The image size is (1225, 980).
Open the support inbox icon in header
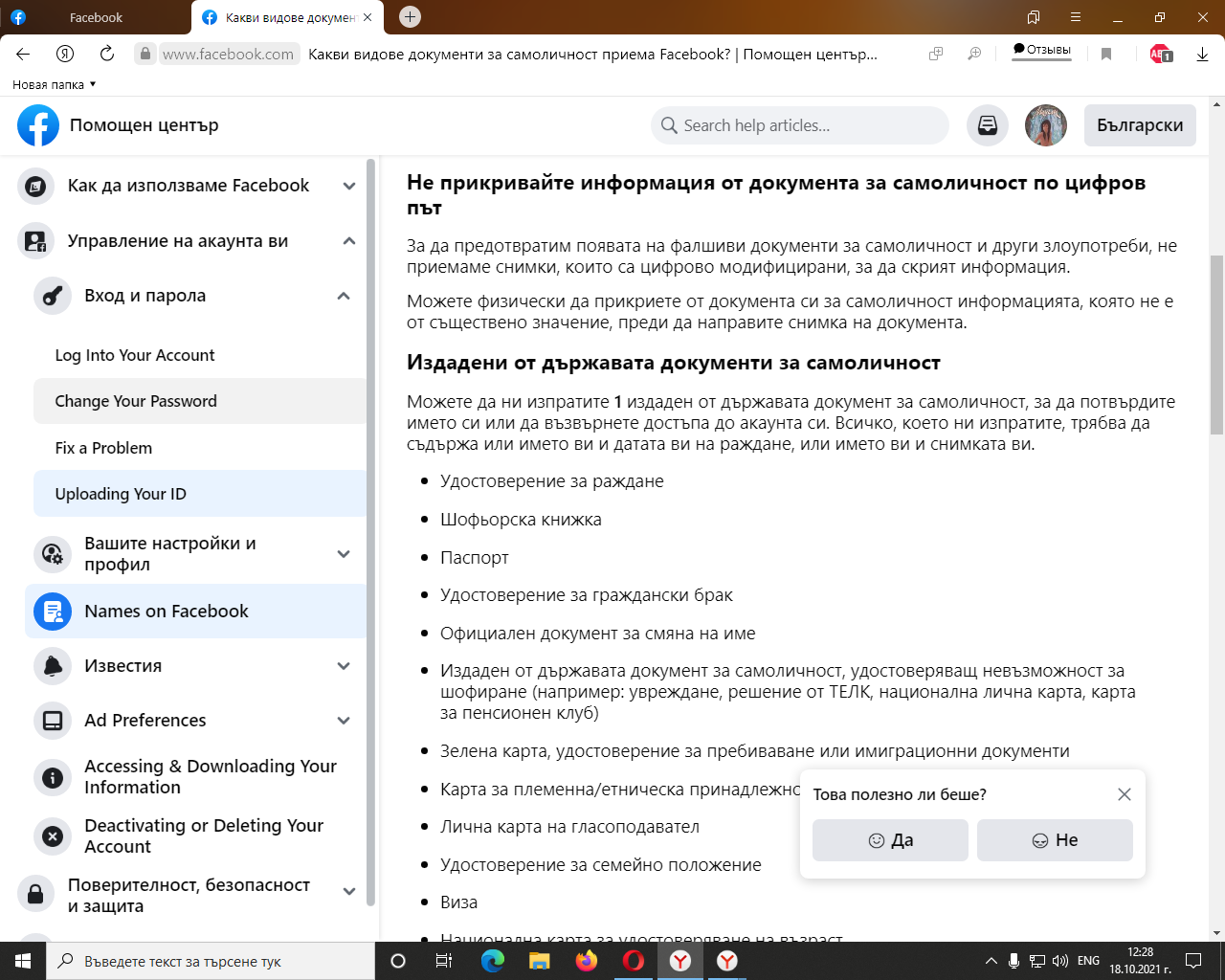coord(988,125)
